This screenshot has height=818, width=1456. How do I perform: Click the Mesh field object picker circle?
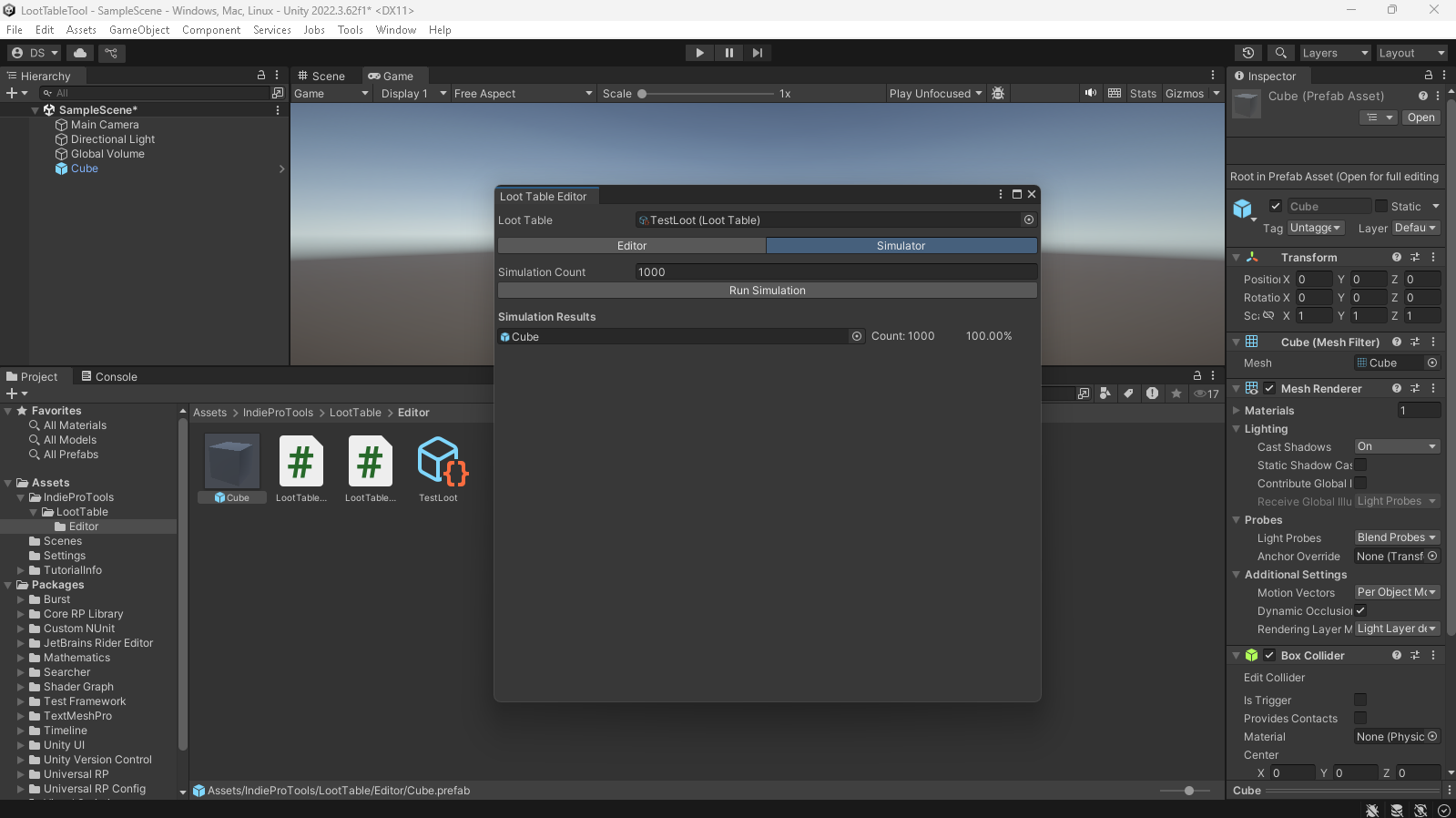pyautogui.click(x=1432, y=363)
